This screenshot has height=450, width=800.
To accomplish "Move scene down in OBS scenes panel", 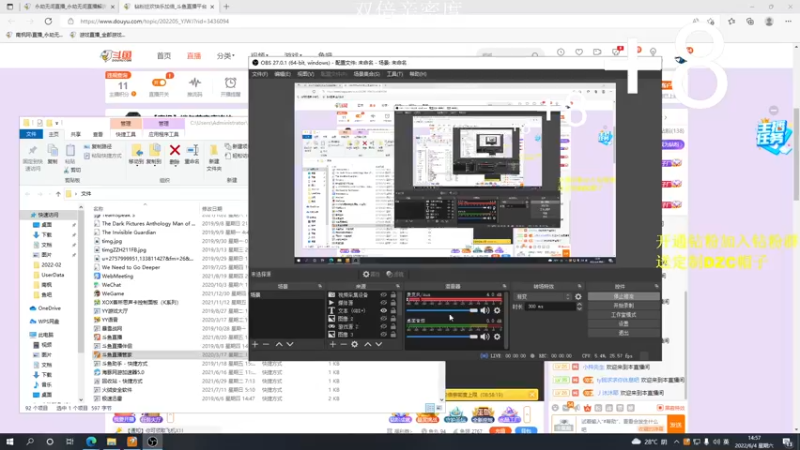I will pyautogui.click(x=290, y=344).
